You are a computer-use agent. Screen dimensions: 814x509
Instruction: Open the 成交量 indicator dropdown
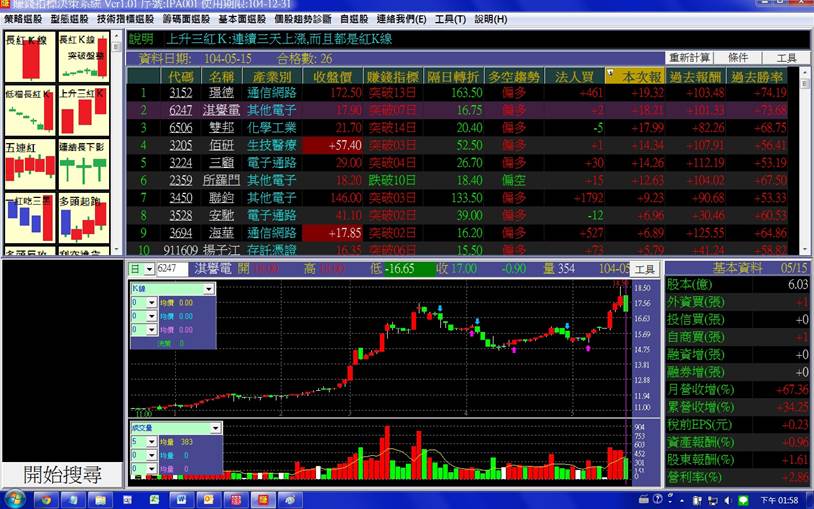[x=215, y=428]
